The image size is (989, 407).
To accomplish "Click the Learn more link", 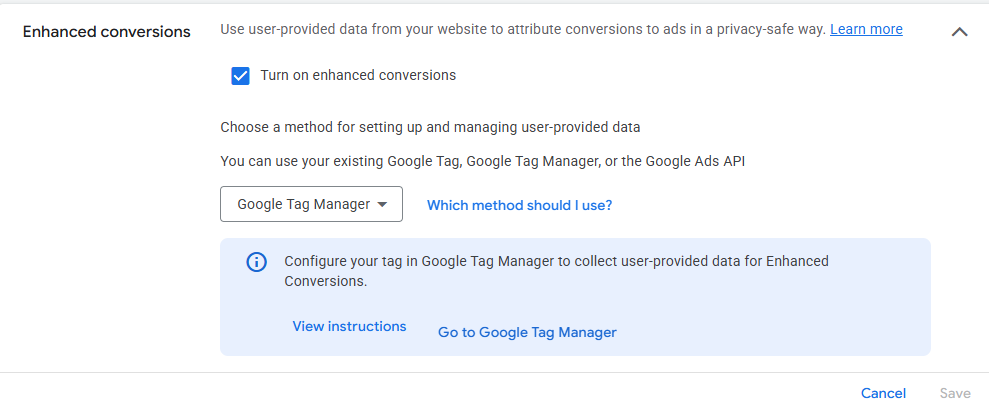I will pyautogui.click(x=866, y=29).
